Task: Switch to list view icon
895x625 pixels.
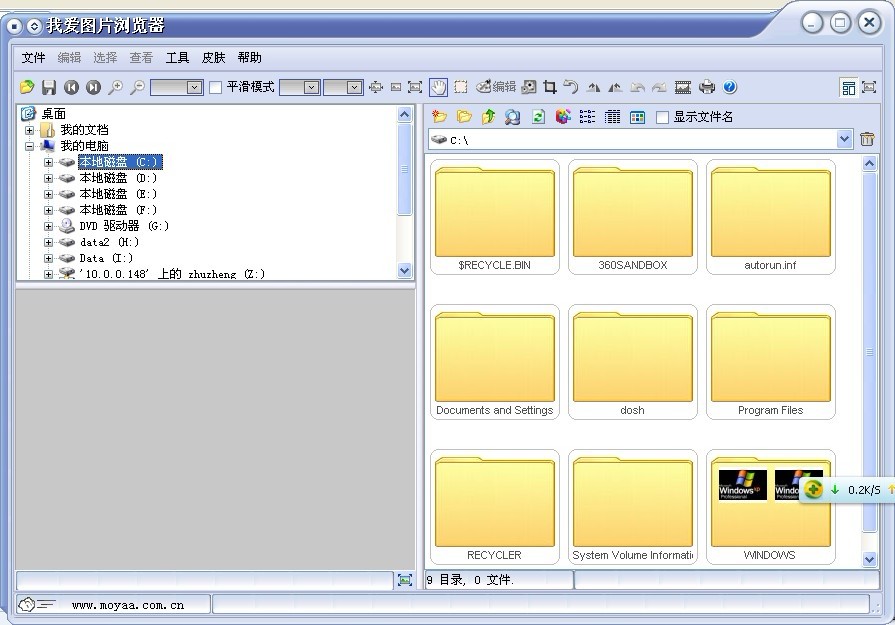Action: point(587,117)
